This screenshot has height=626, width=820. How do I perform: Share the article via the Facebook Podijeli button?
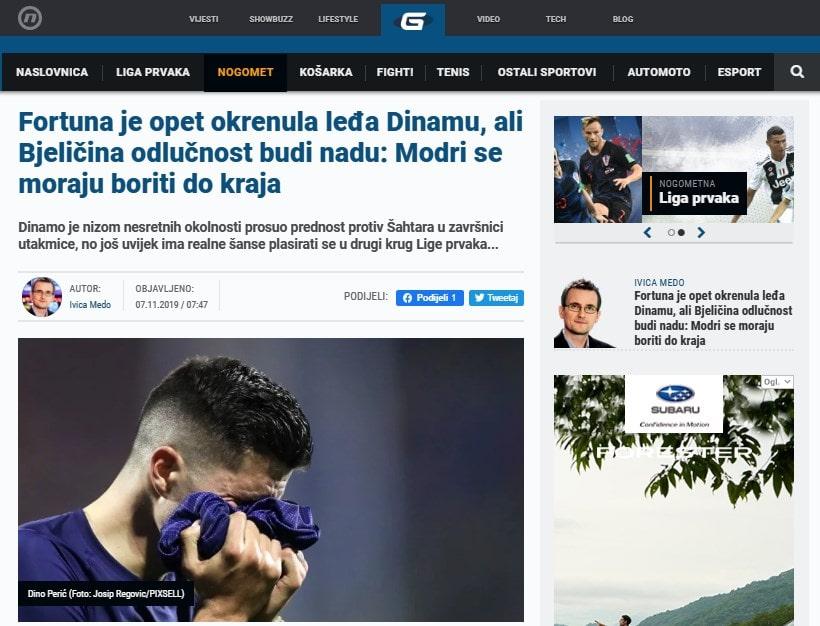pyautogui.click(x=429, y=298)
